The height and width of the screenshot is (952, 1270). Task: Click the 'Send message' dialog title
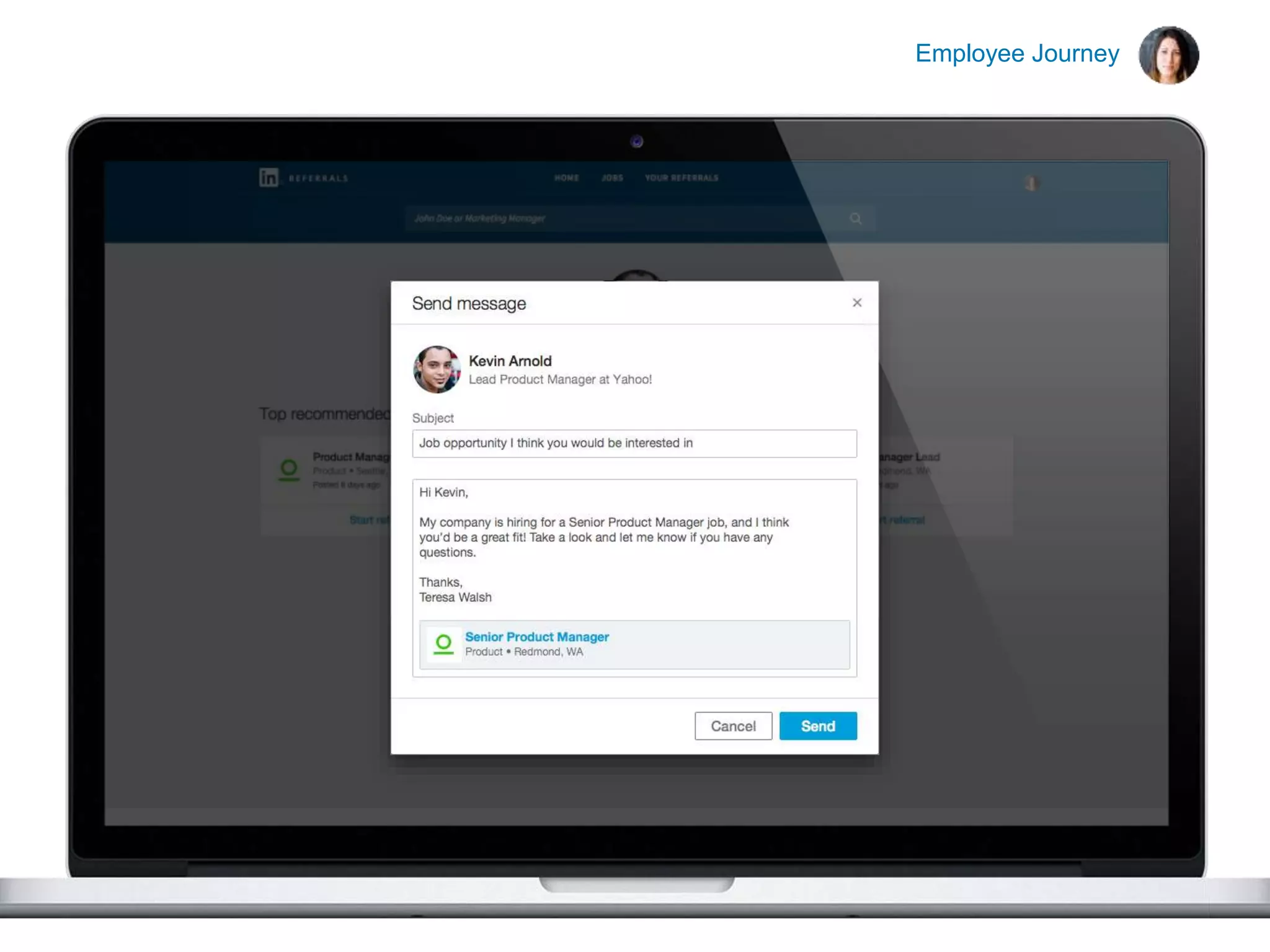click(469, 304)
